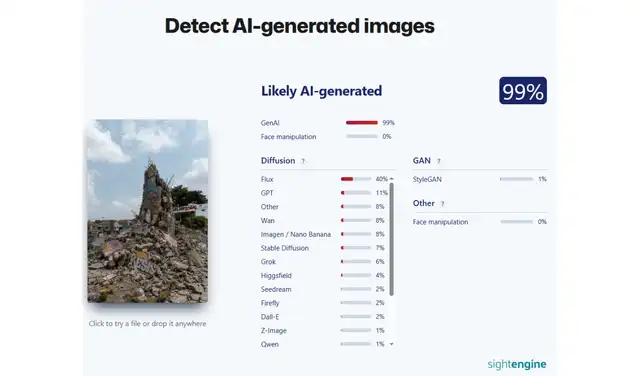
Task: Click the GenAI 99% progress bar
Action: (362, 122)
